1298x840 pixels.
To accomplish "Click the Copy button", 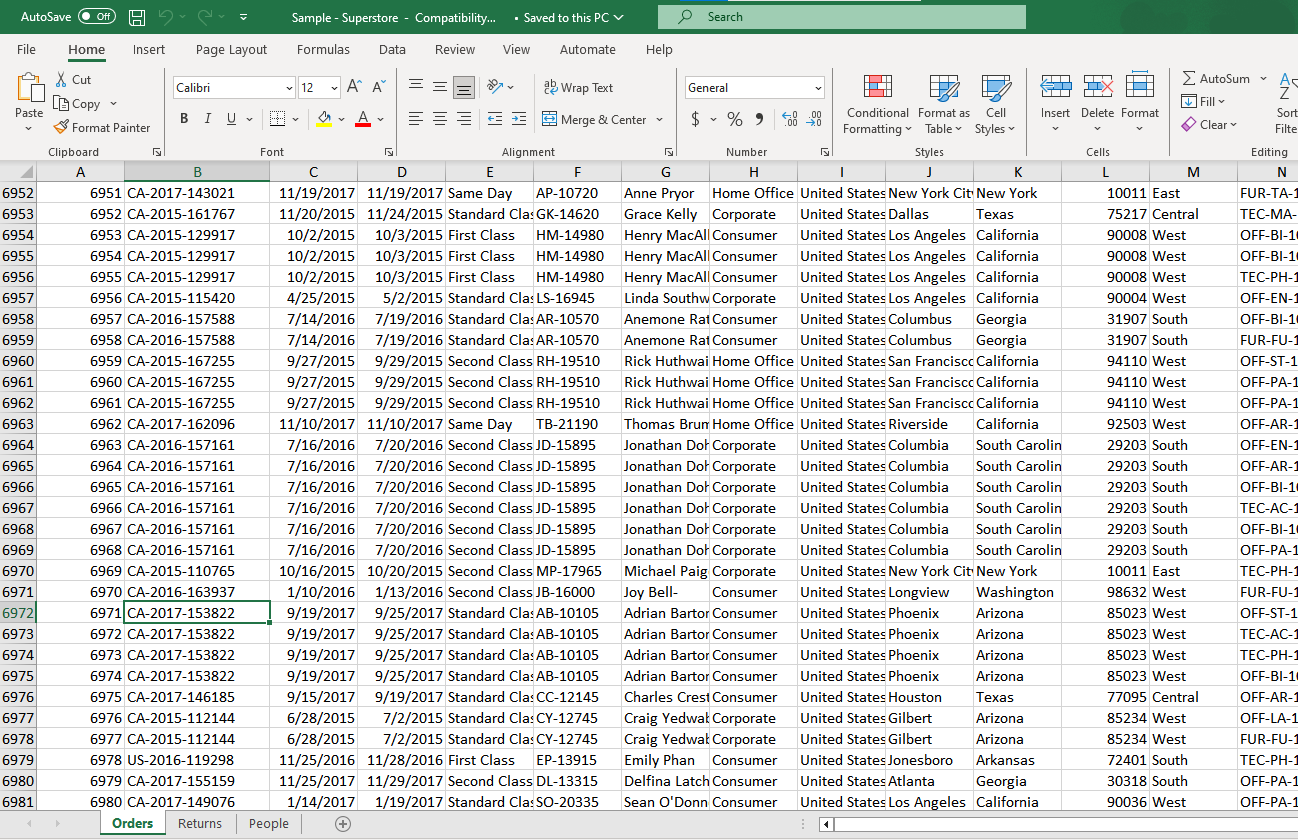I will click(x=78, y=104).
